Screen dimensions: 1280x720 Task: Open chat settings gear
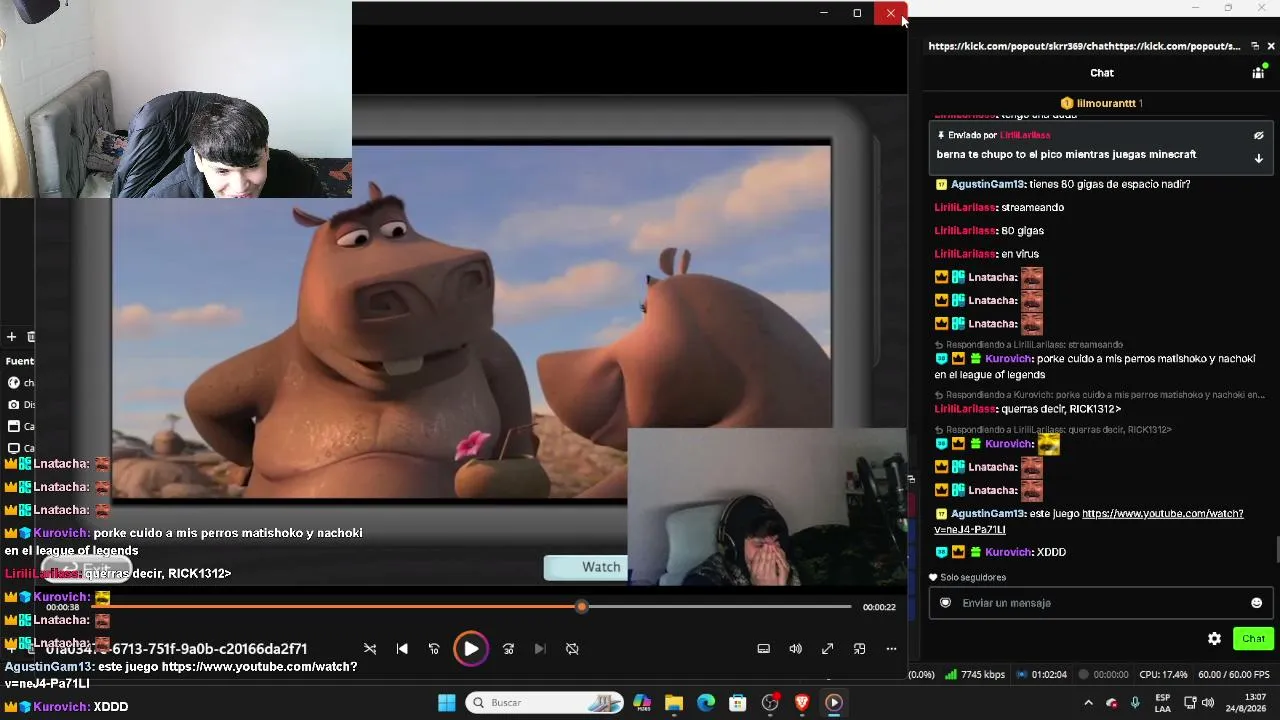(1214, 639)
